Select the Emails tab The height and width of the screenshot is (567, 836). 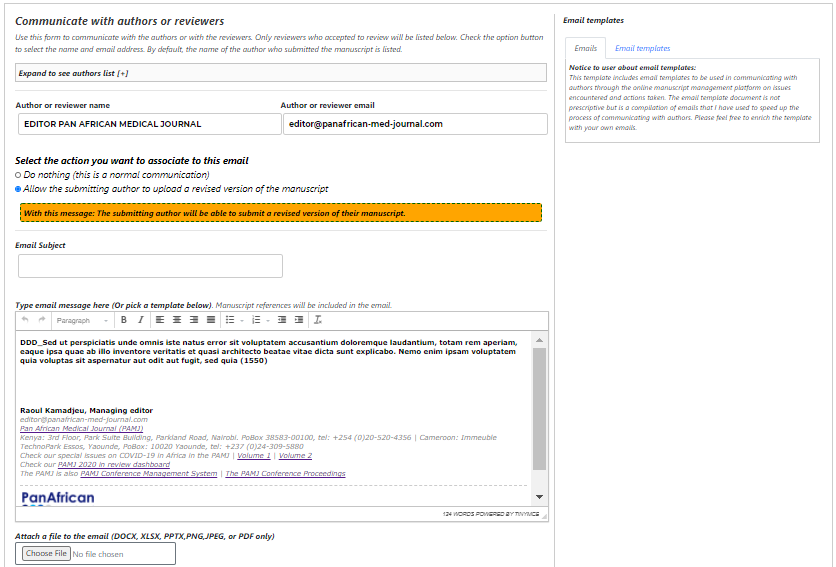click(586, 48)
